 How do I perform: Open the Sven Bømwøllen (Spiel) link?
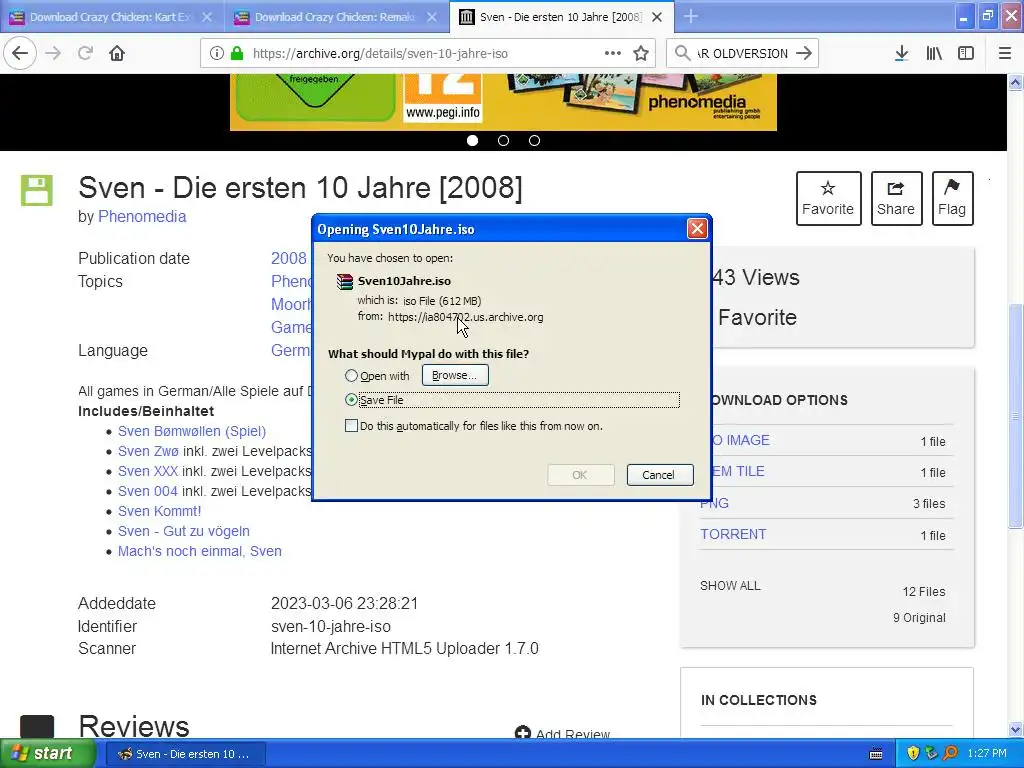coord(192,431)
